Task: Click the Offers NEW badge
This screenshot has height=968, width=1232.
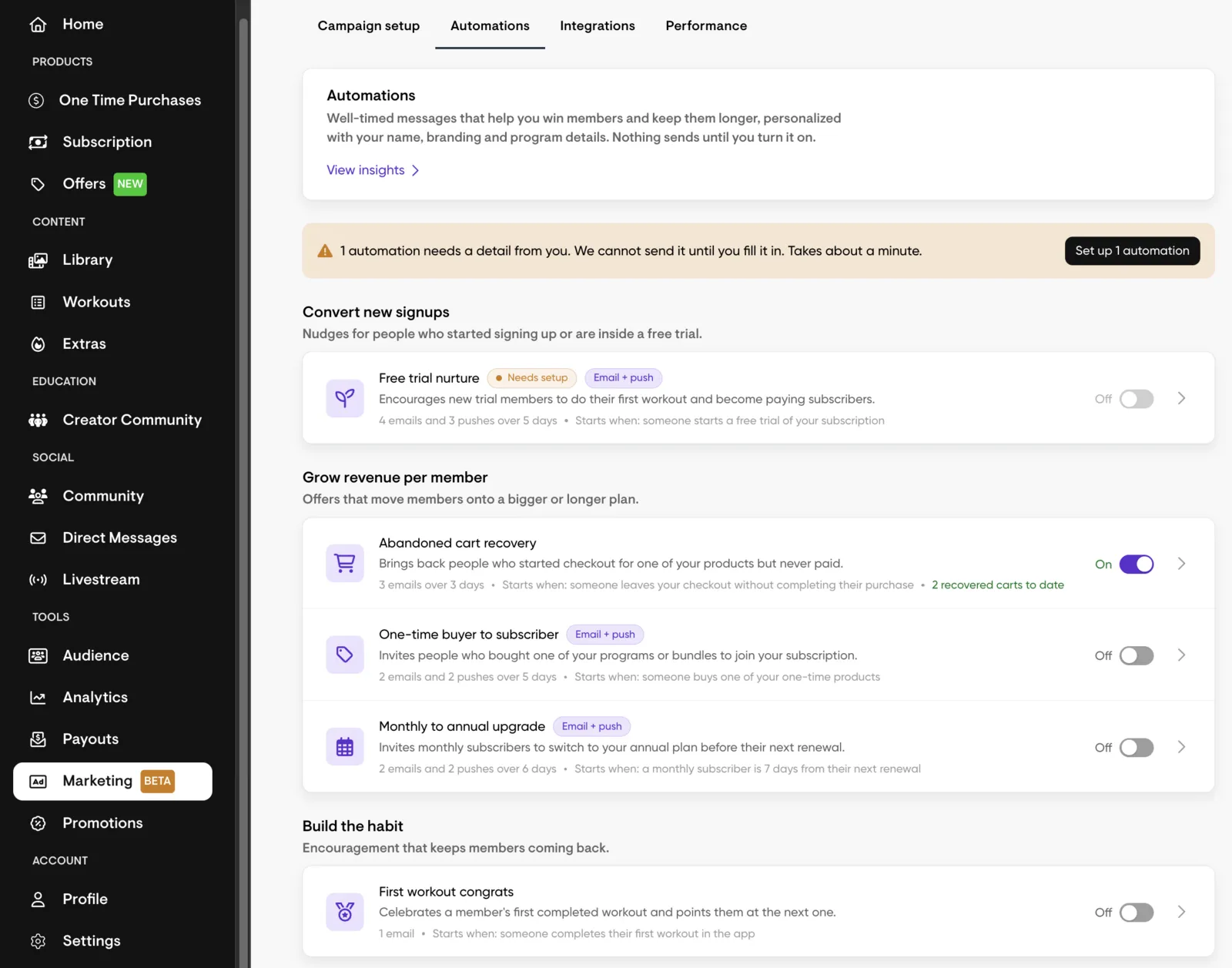Action: pos(130,184)
